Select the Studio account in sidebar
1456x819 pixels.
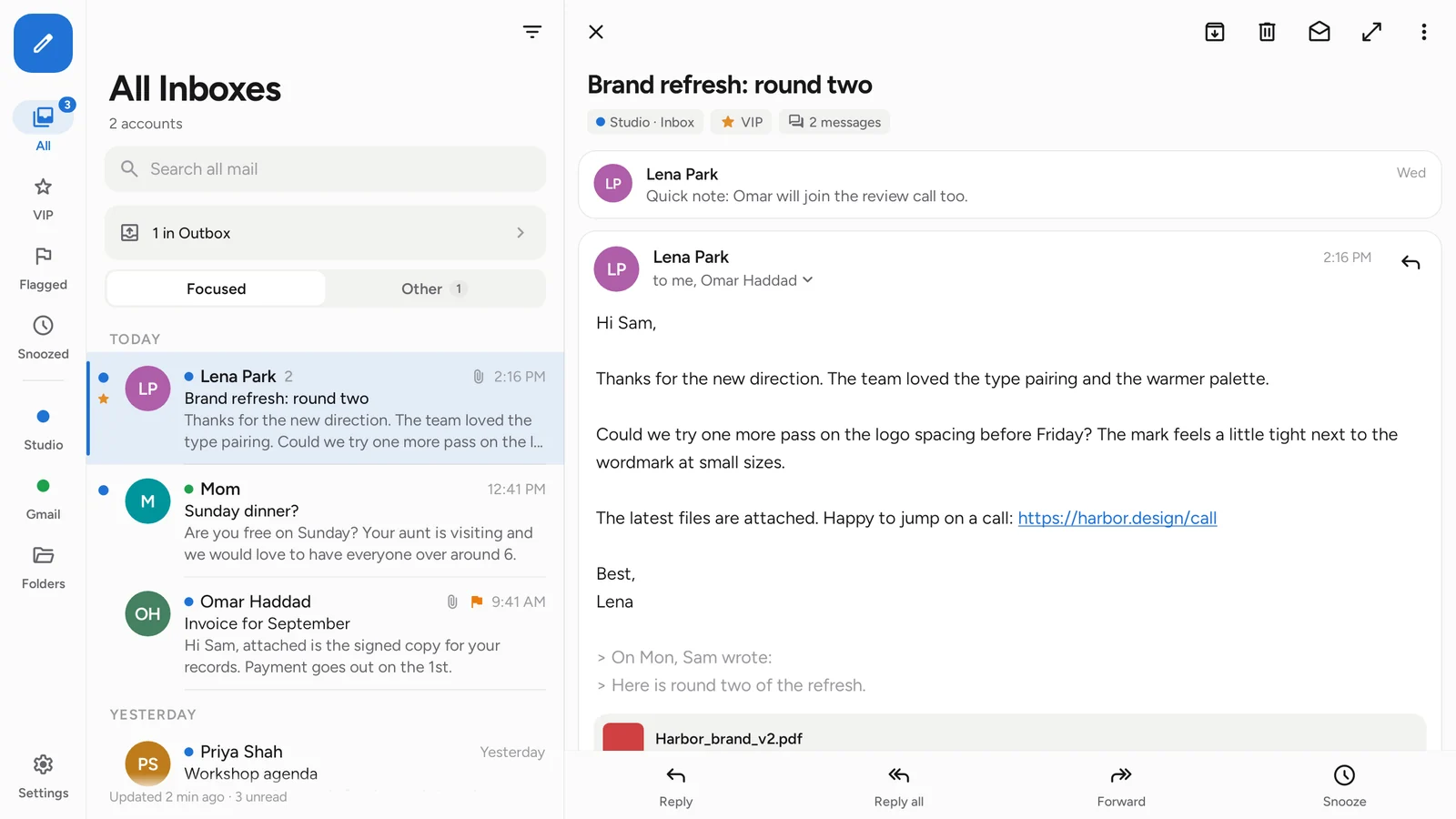tap(43, 430)
